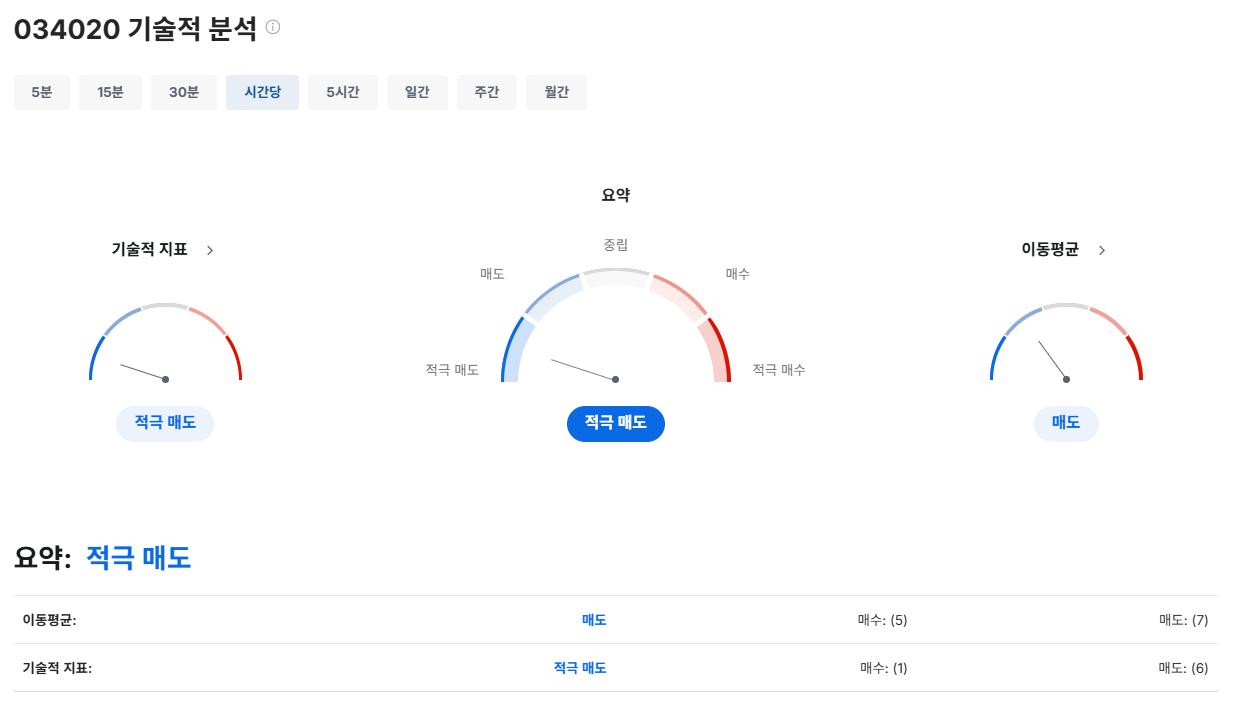Open the 적극 매도 summary link
Screen dimensions: 1236x714
(x=140, y=557)
